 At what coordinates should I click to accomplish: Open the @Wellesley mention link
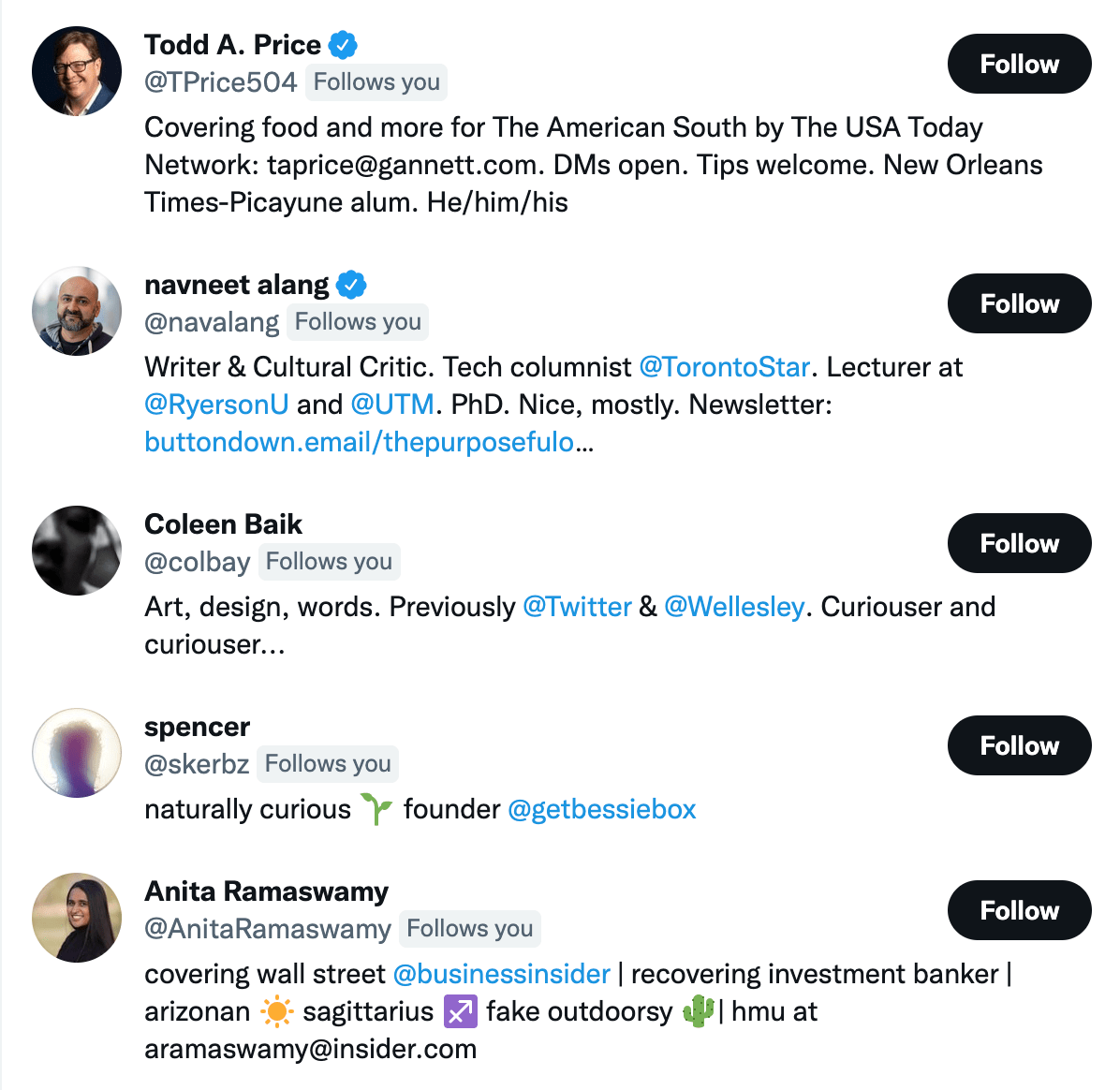tap(734, 607)
